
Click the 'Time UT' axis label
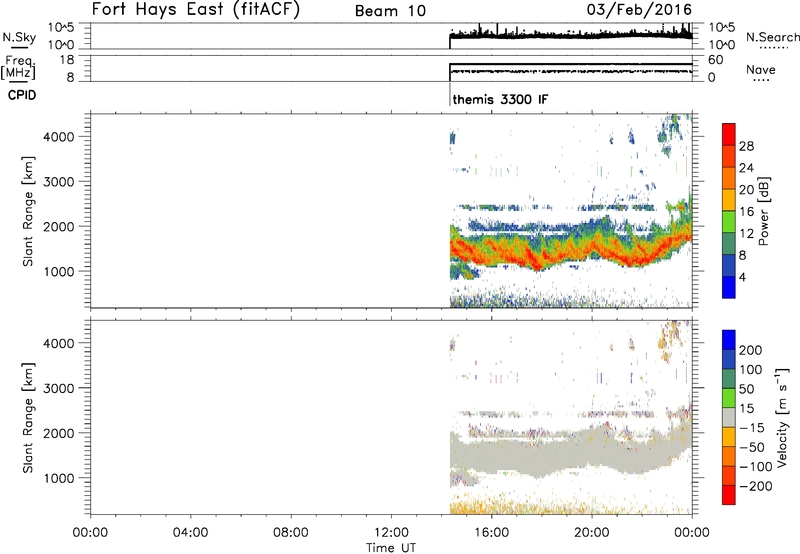(391, 548)
